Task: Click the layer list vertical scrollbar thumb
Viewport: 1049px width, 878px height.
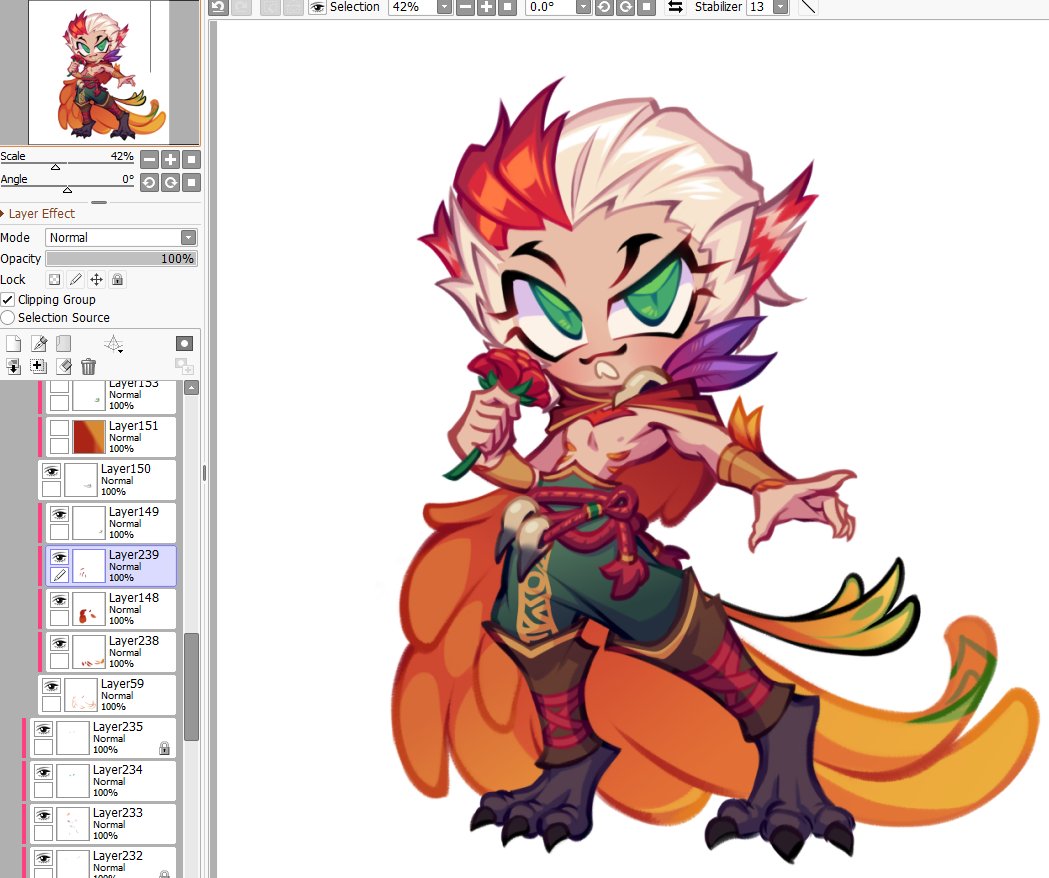Action: [x=191, y=687]
